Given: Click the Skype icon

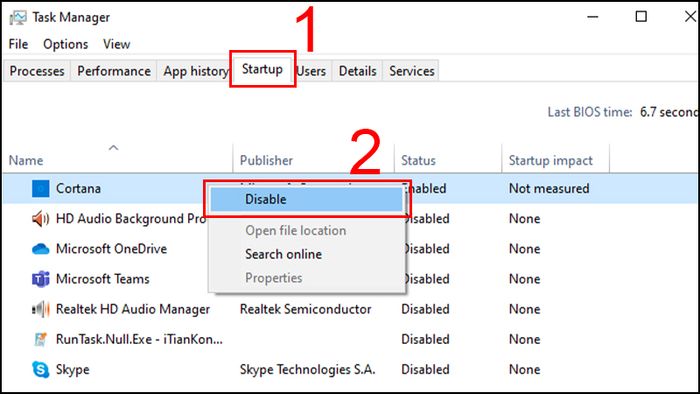Looking at the screenshot, I should [41, 369].
